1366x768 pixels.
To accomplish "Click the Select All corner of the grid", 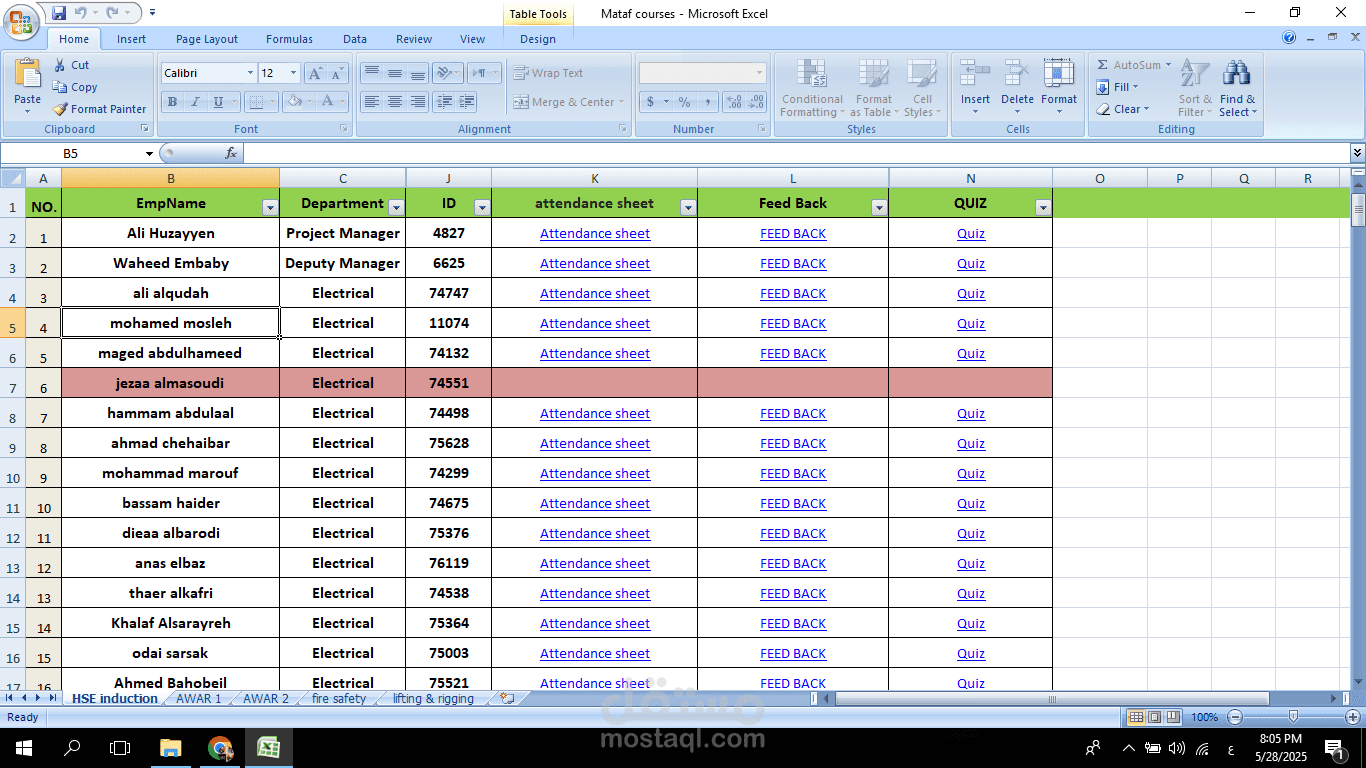I will tap(12, 178).
